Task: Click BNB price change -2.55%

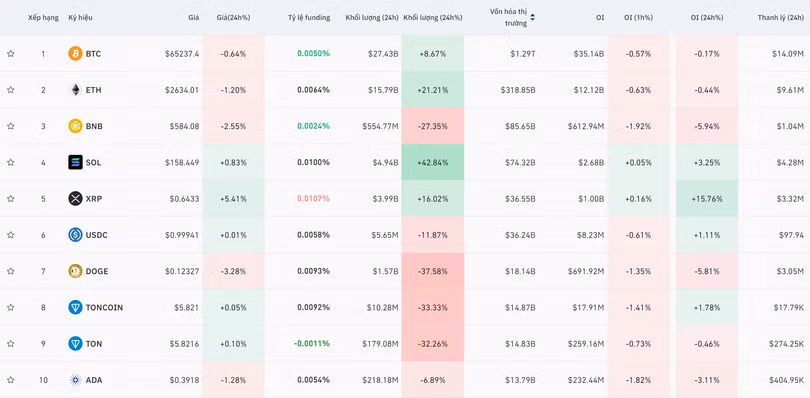Action: click(x=233, y=126)
